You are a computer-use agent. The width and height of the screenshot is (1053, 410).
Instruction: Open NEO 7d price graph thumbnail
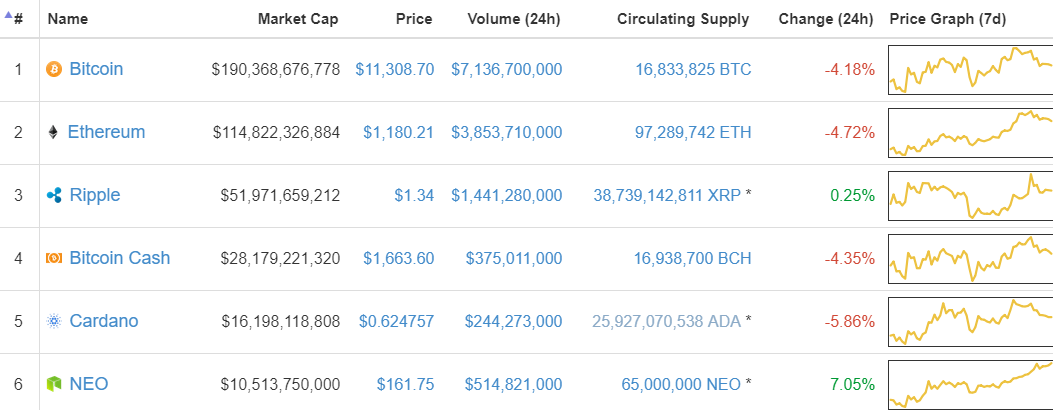[x=971, y=385]
